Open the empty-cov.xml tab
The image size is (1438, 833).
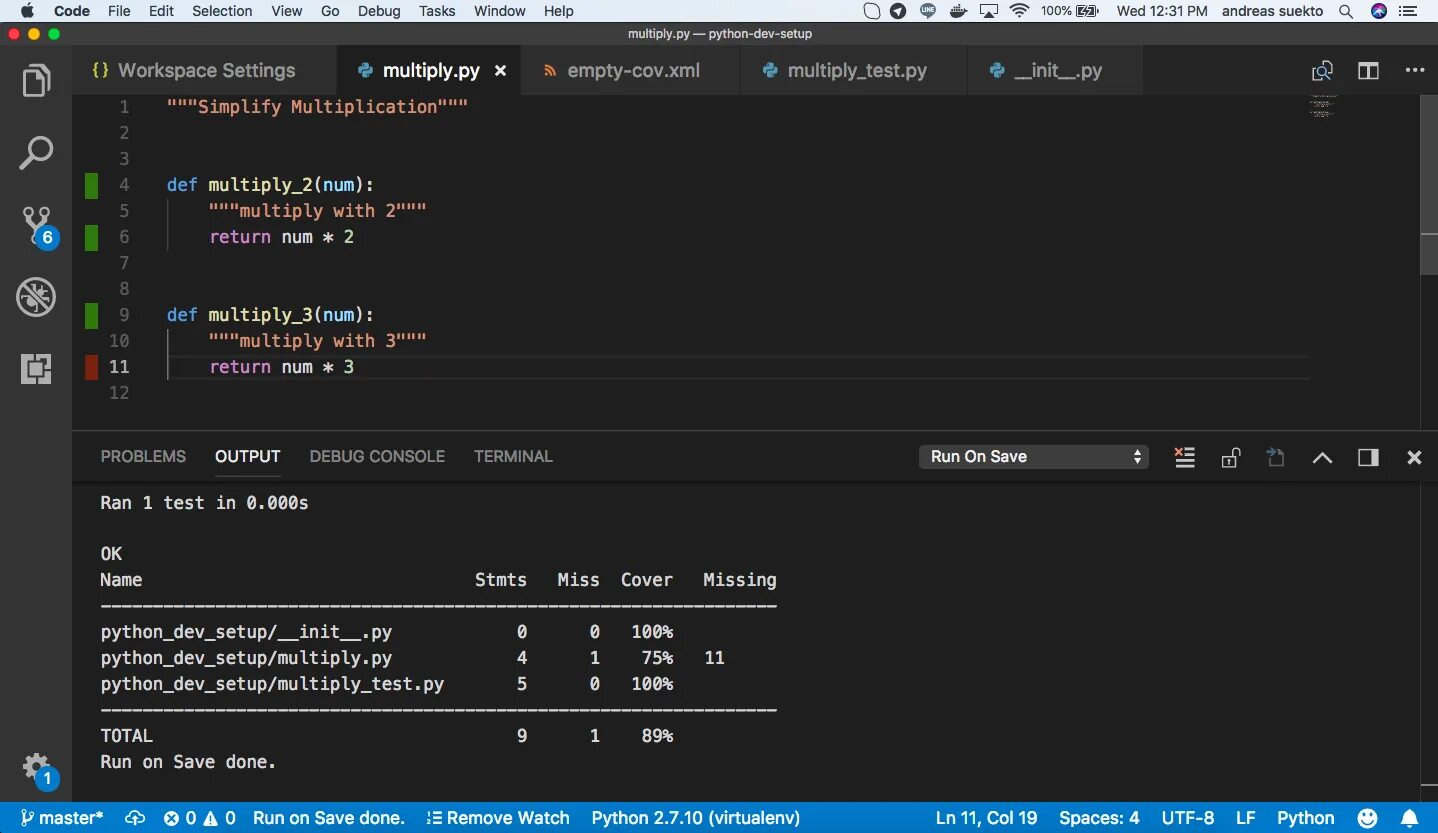click(x=632, y=71)
